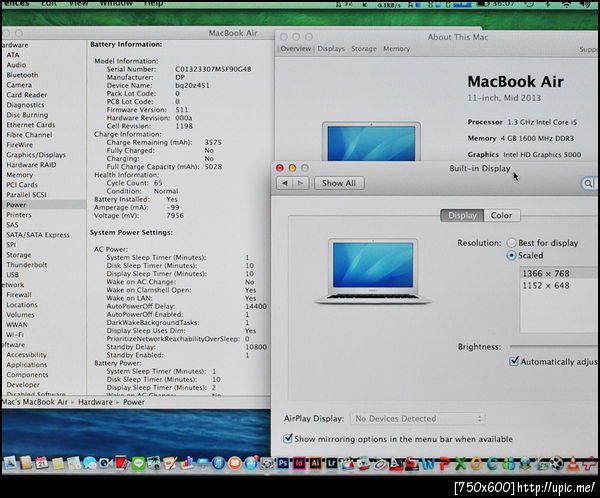The height and width of the screenshot is (498, 600).
Task: Go forward with the right arrow button
Action: point(300,183)
